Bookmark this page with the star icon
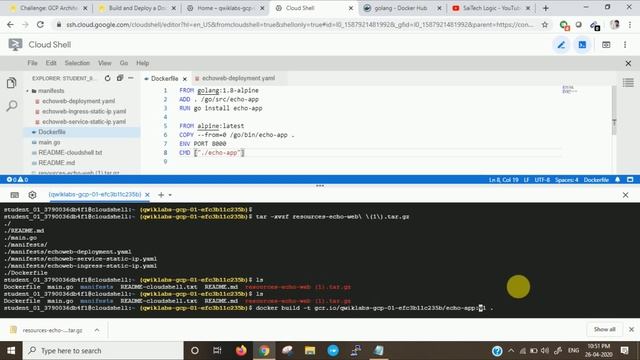This screenshot has height=360, width=640. 544,25
